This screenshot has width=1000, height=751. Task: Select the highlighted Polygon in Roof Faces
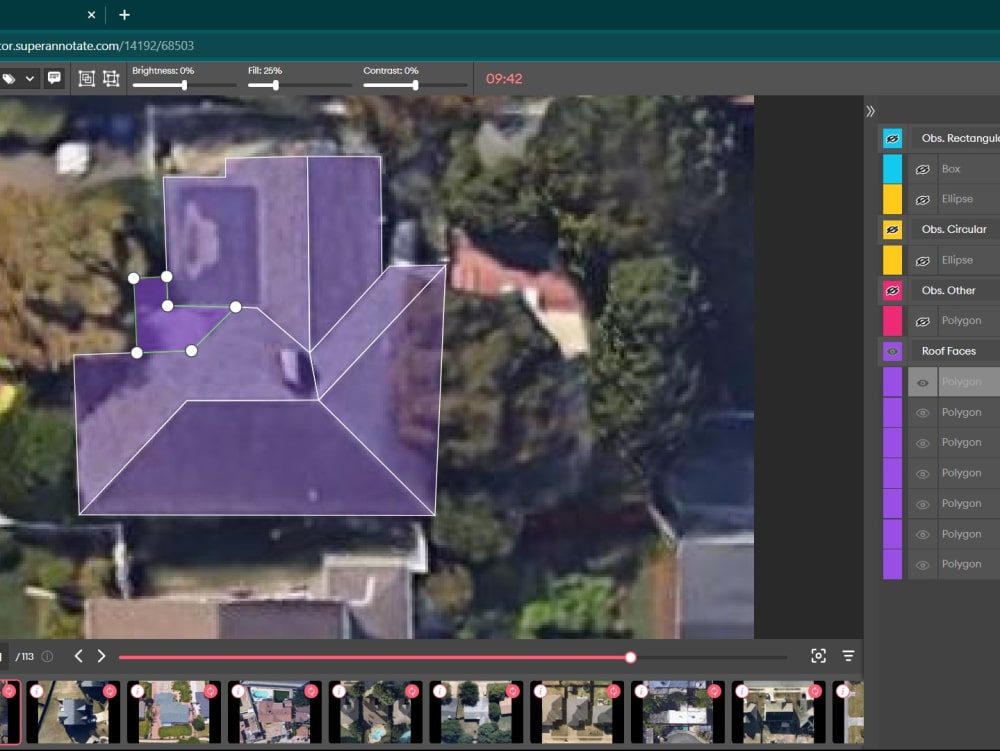(x=965, y=381)
